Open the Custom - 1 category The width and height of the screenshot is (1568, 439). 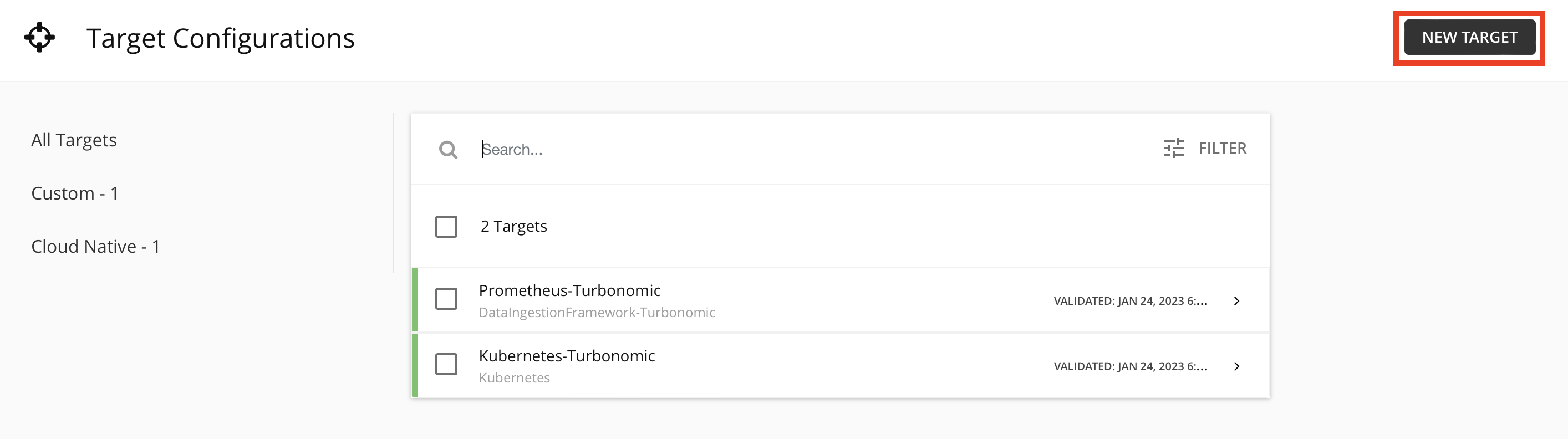point(74,193)
